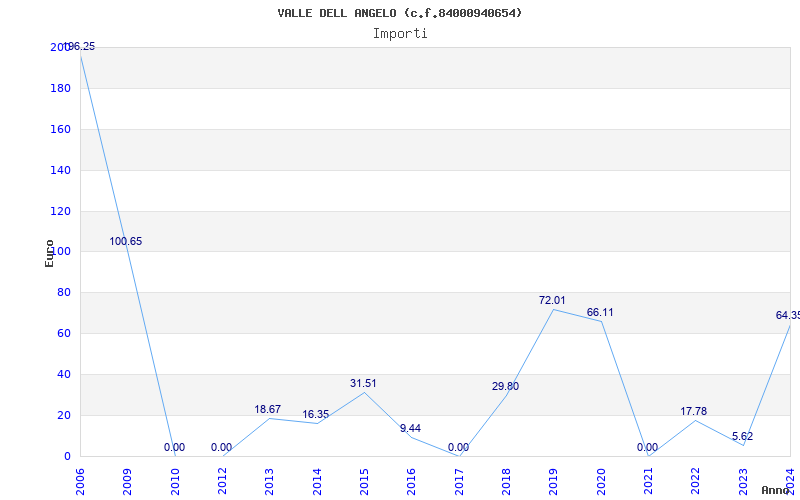Click the 2010 x-axis year label
Screen dimensions: 800x500
coord(174,482)
